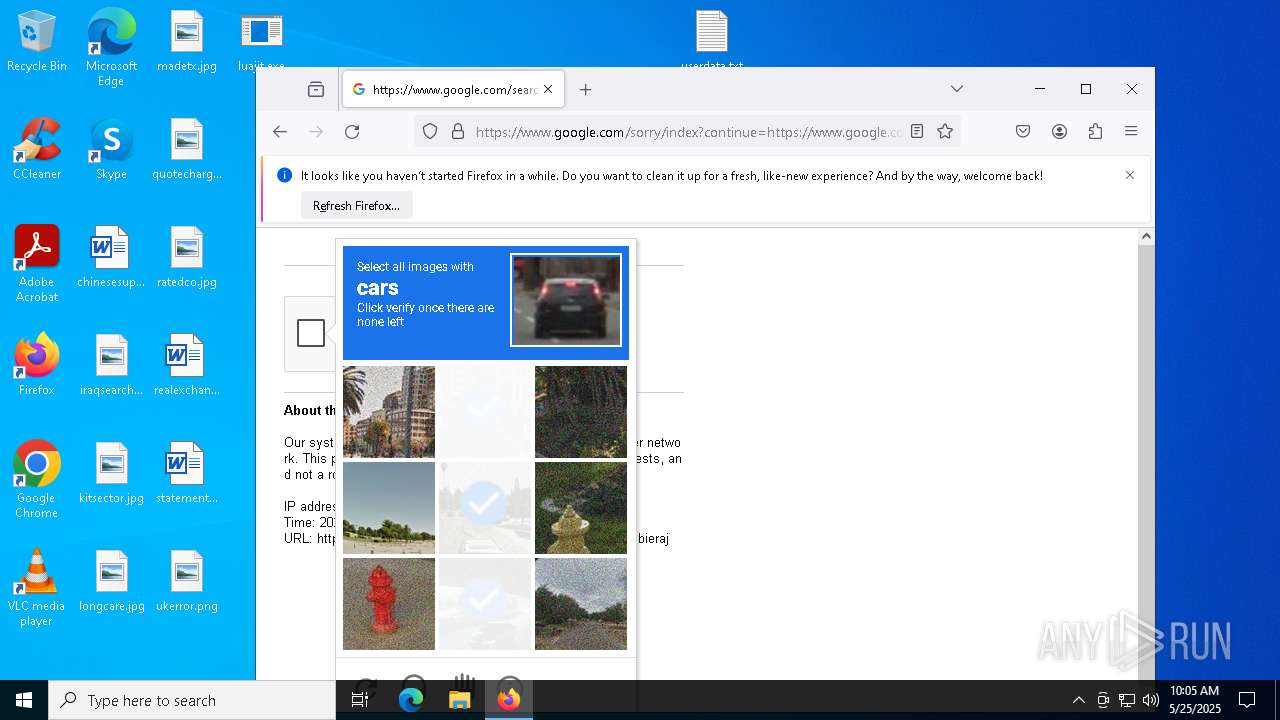Dismiss the Firefox refresh notification bar

1130,175
